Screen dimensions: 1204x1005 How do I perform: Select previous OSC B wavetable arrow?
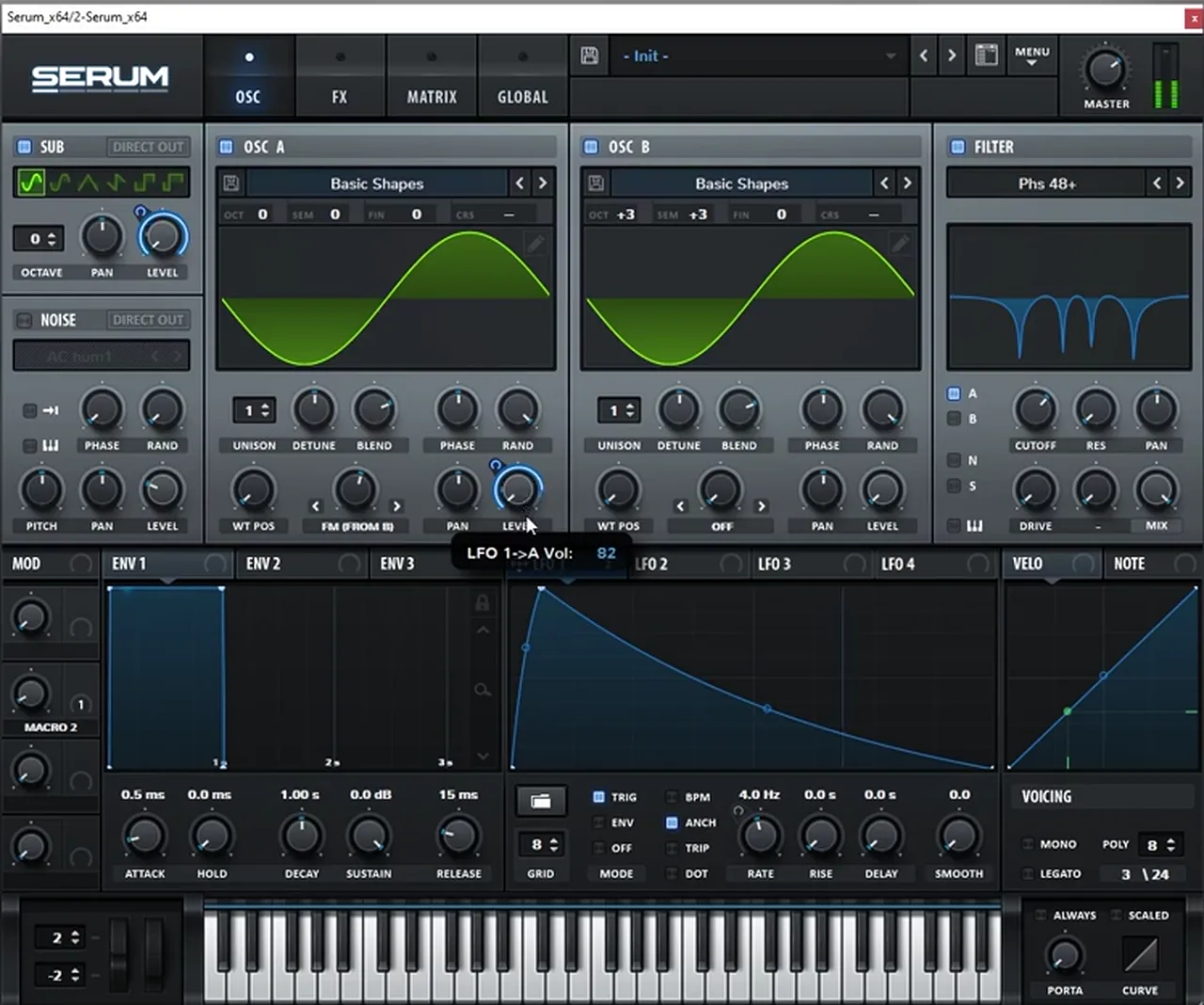pyautogui.click(x=884, y=183)
